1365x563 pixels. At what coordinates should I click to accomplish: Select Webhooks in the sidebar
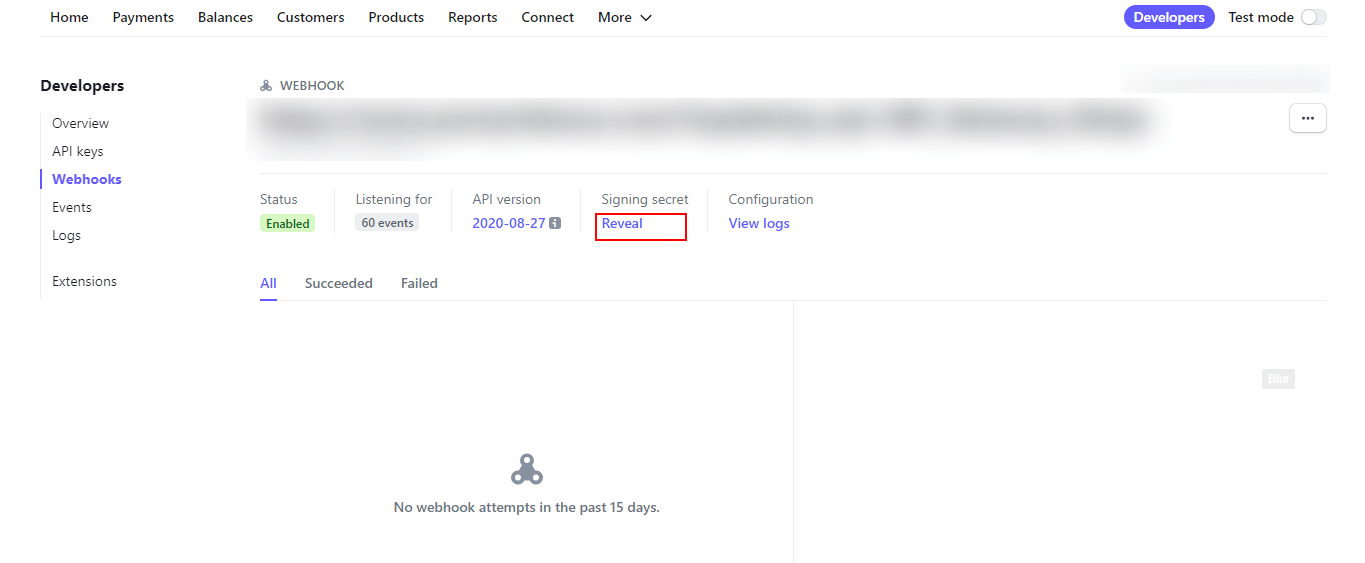point(87,179)
